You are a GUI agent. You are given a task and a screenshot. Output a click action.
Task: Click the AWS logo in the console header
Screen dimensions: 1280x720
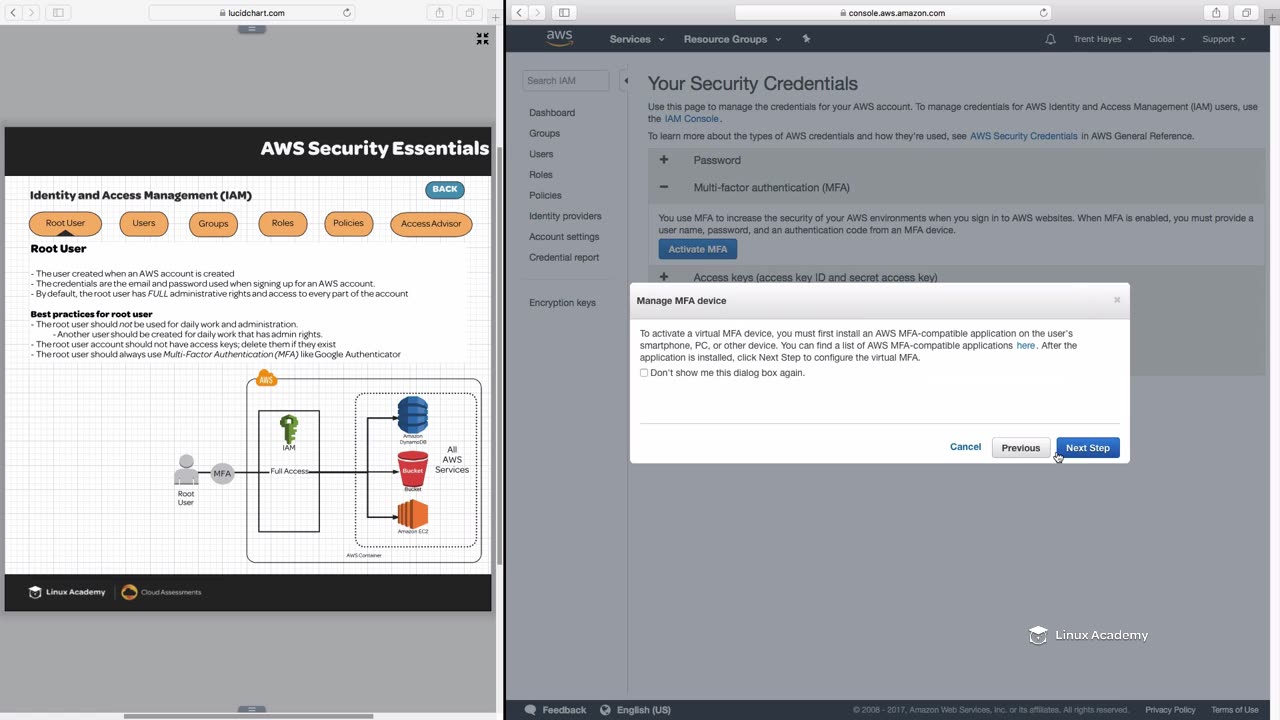(559, 39)
